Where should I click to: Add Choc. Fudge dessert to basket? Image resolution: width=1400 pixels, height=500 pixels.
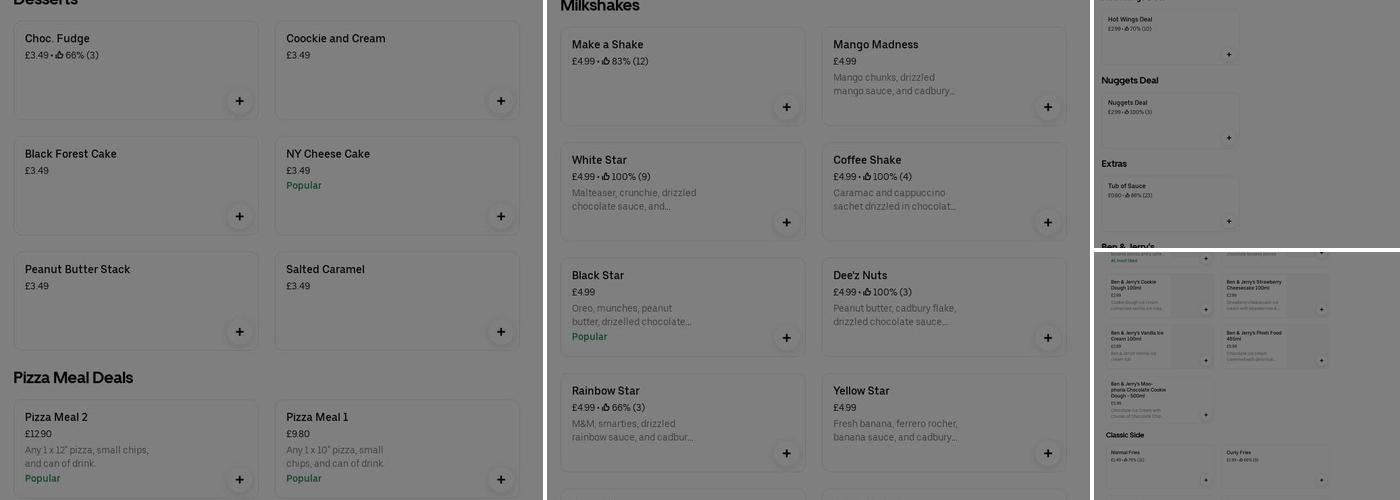239,101
